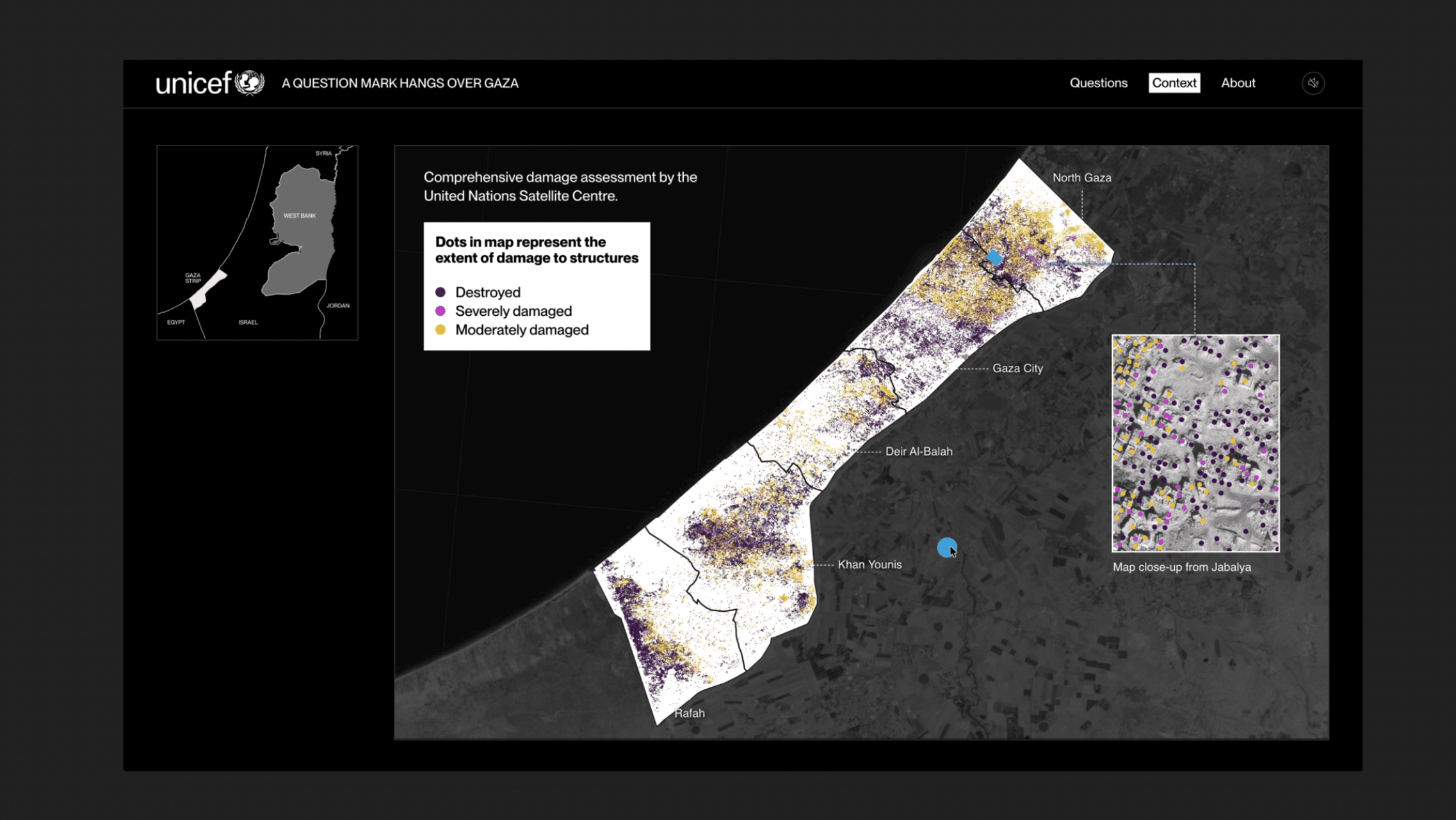Toggle the sound mute icon

tap(1313, 83)
